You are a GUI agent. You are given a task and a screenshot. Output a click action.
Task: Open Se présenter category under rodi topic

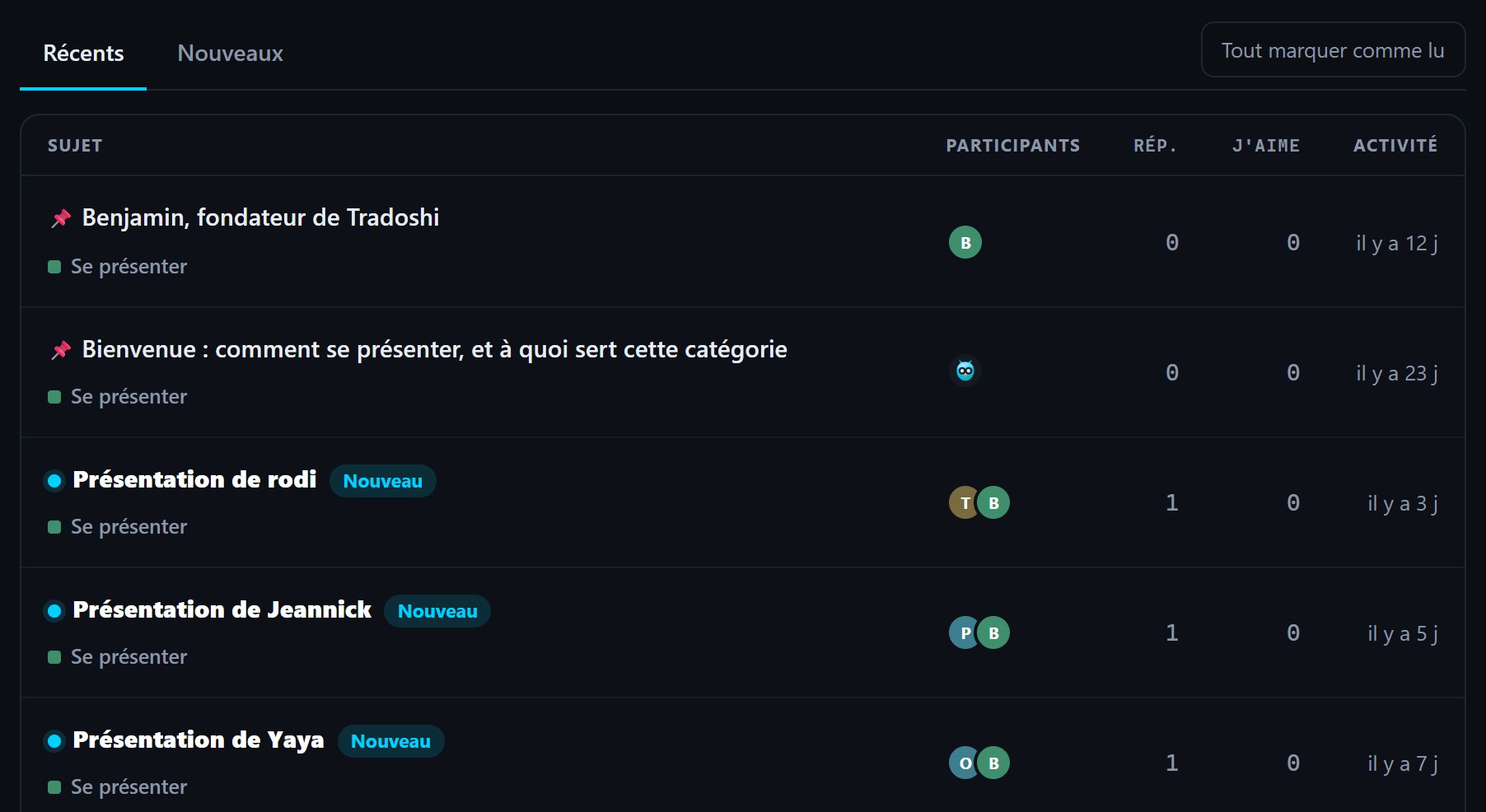point(118,527)
